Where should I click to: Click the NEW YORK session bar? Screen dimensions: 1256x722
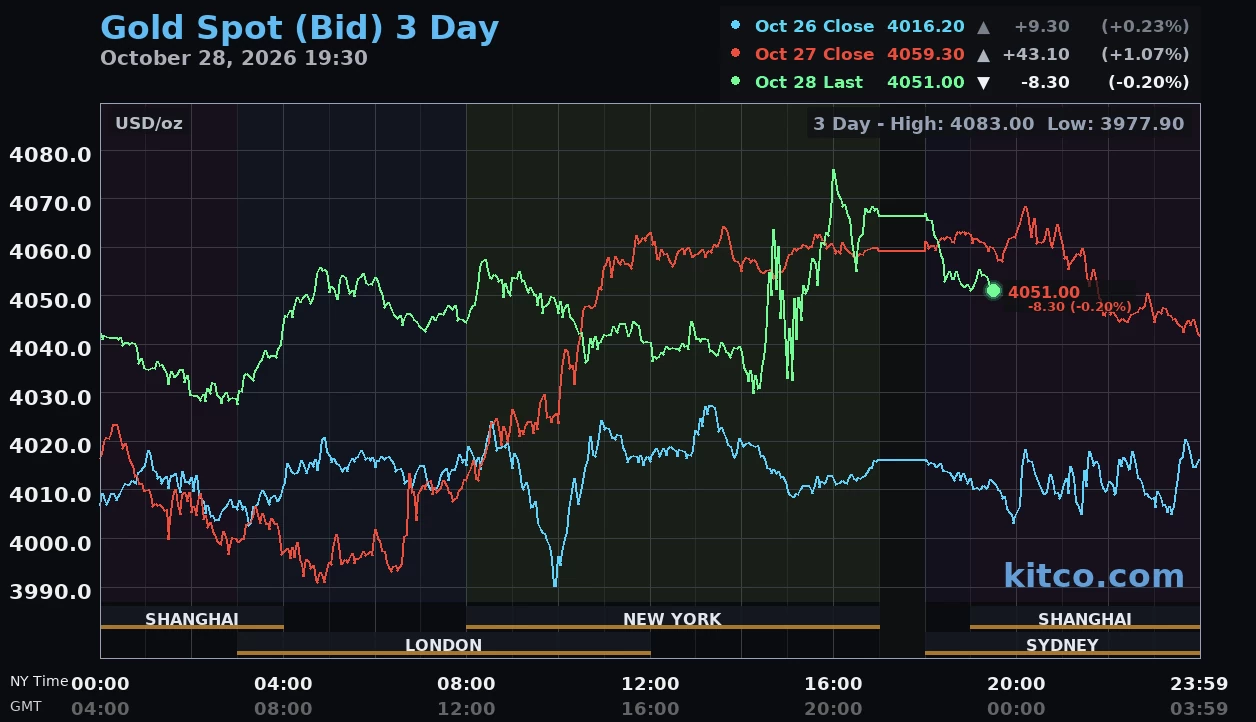click(672, 619)
